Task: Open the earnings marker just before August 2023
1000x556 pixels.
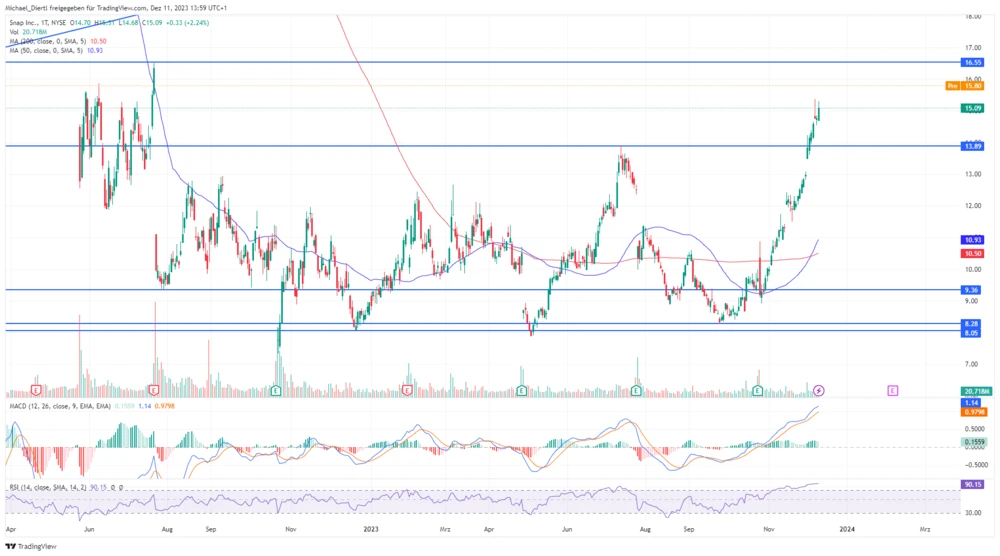Action: (x=637, y=389)
